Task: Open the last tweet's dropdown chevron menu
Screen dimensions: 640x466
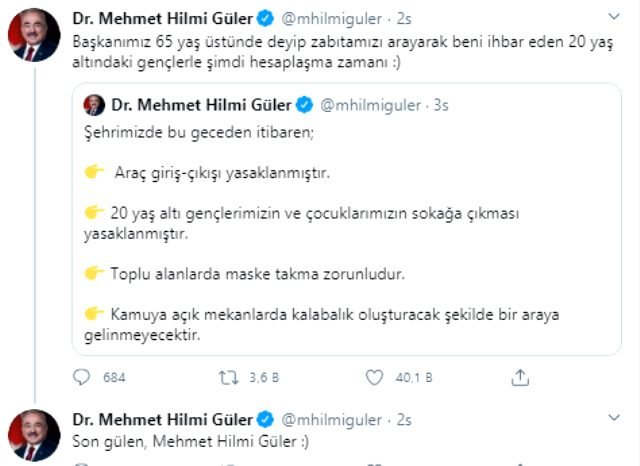Action: coord(618,418)
